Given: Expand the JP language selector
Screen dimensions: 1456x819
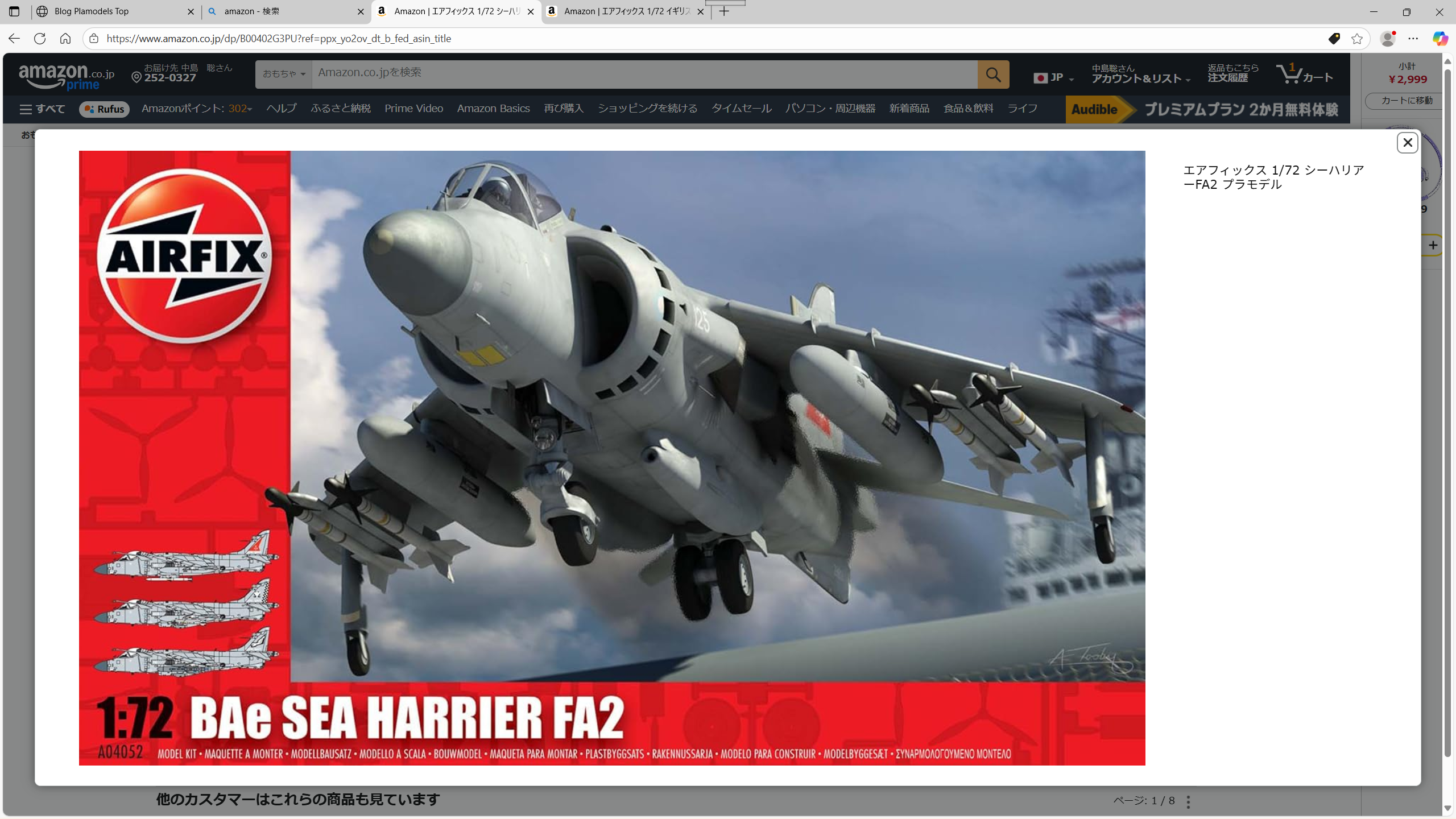Looking at the screenshot, I should pyautogui.click(x=1054, y=78).
